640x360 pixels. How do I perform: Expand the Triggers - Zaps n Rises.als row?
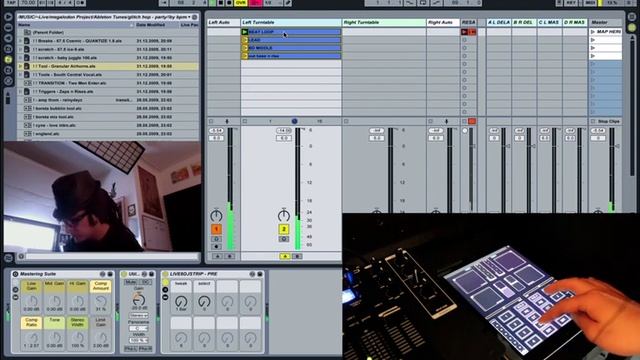click(20, 91)
